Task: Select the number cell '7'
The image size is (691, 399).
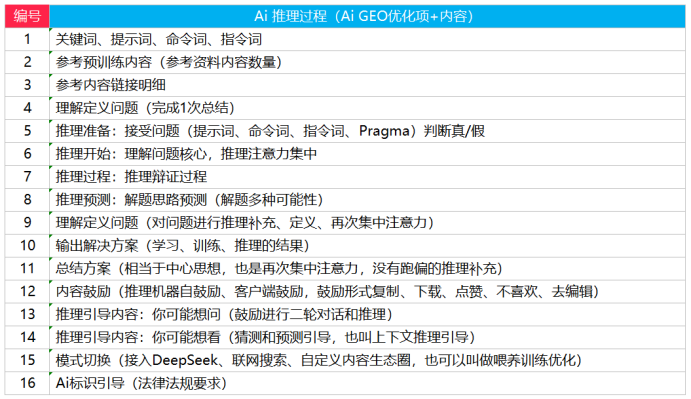Action: pyautogui.click(x=27, y=177)
